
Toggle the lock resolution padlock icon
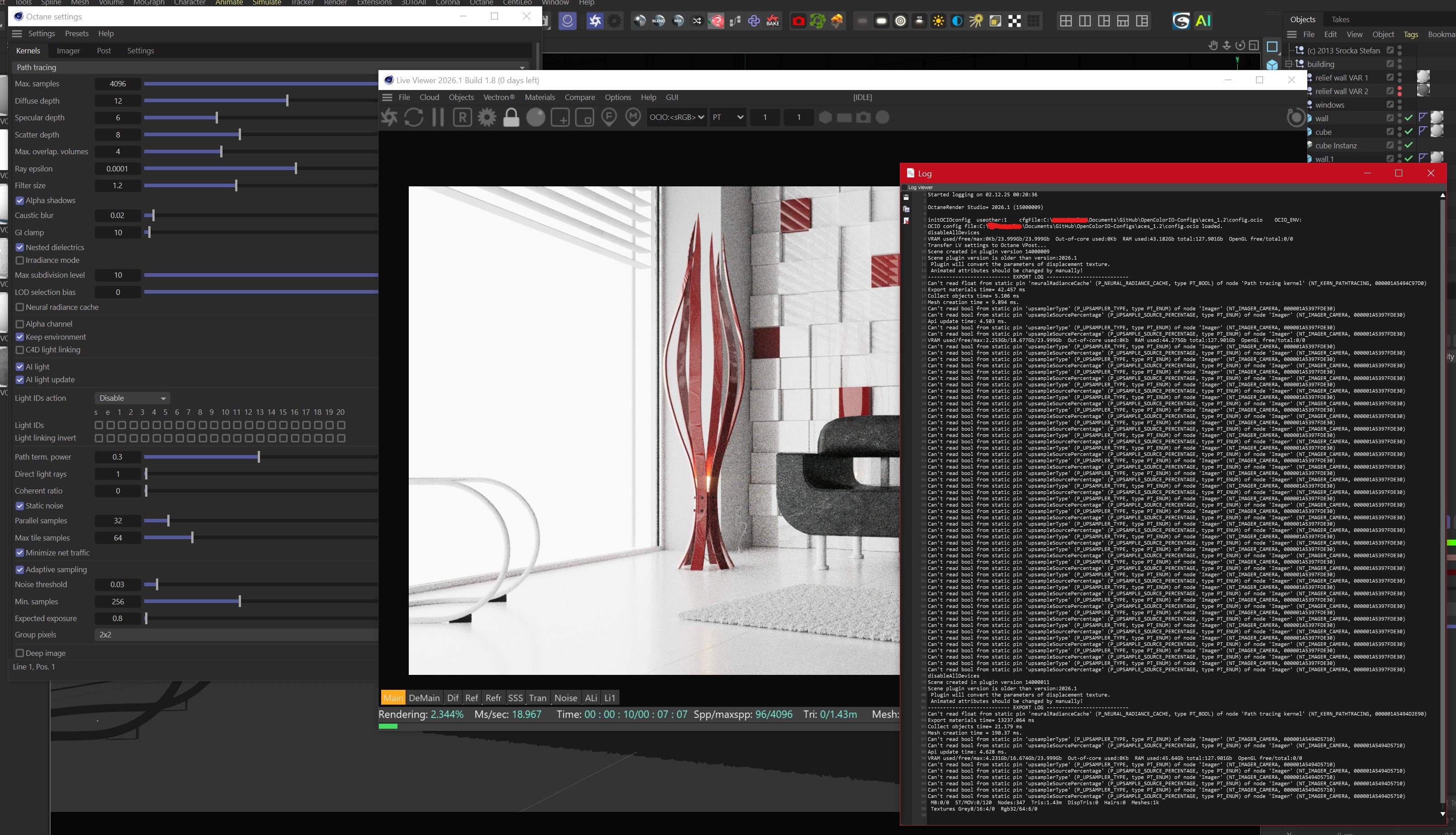point(511,118)
